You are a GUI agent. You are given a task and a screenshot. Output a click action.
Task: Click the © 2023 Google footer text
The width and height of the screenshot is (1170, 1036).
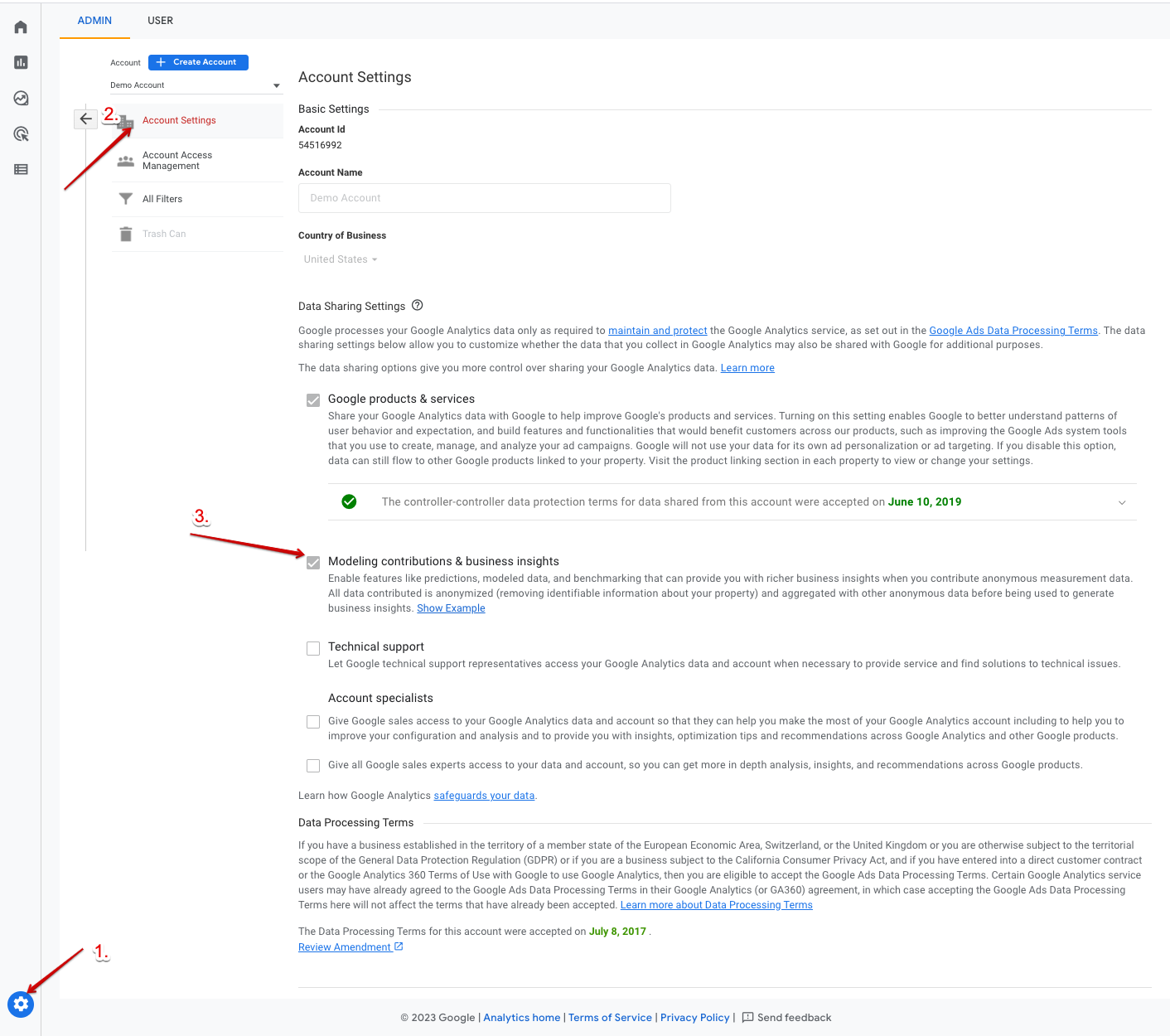click(438, 1018)
